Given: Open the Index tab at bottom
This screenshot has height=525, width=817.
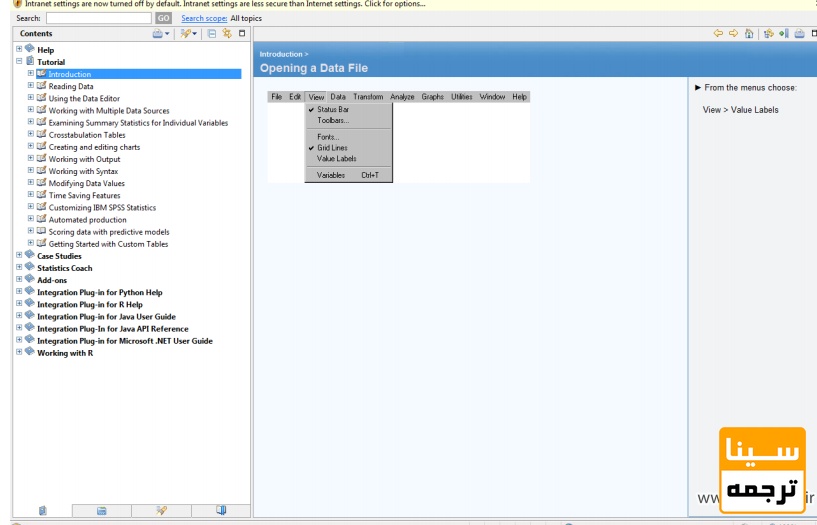Looking at the screenshot, I should click(102, 510).
